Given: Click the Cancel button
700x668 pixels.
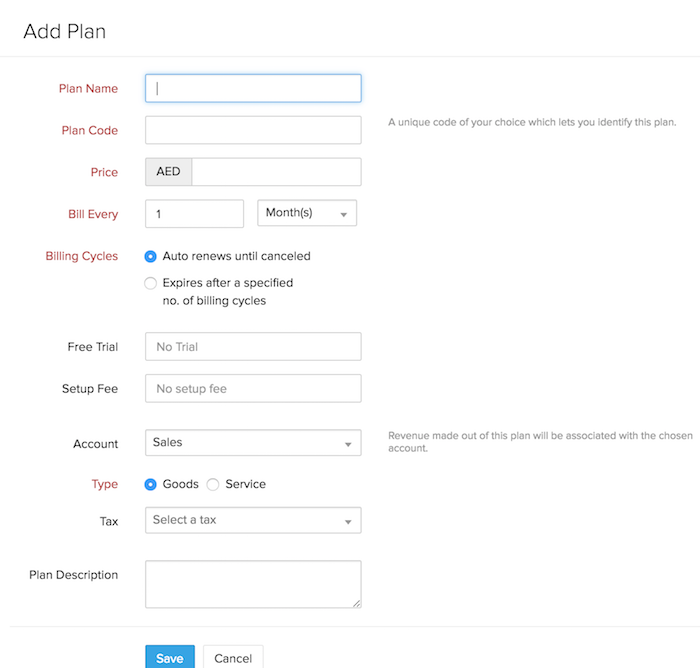Looking at the screenshot, I should click(233, 658).
